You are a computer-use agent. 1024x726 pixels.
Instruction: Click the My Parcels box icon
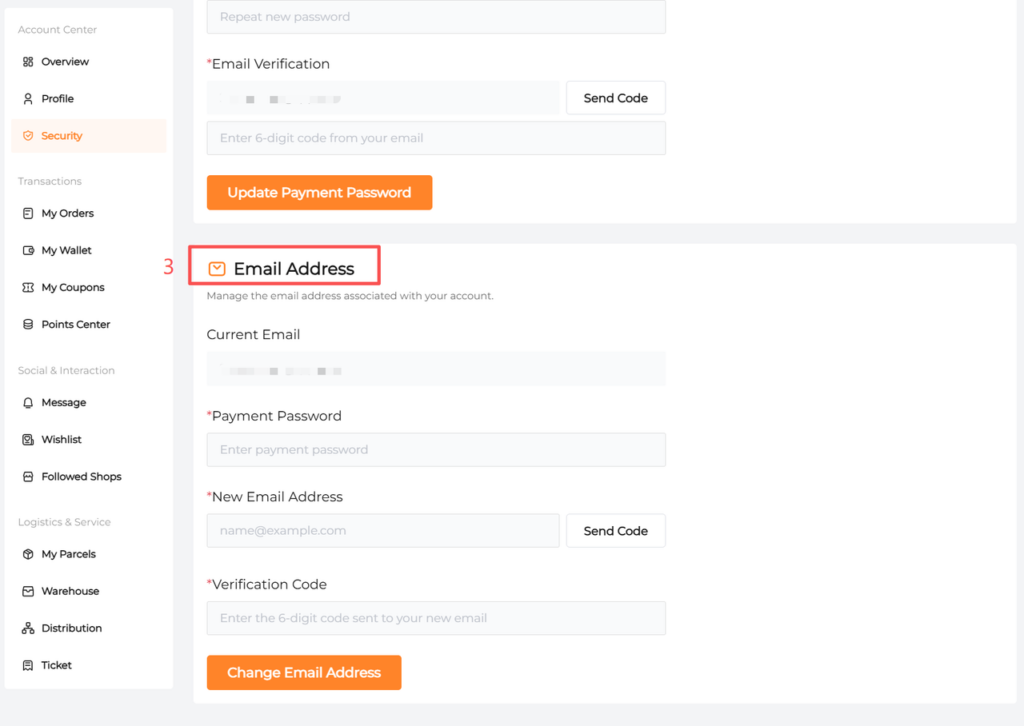(28, 555)
